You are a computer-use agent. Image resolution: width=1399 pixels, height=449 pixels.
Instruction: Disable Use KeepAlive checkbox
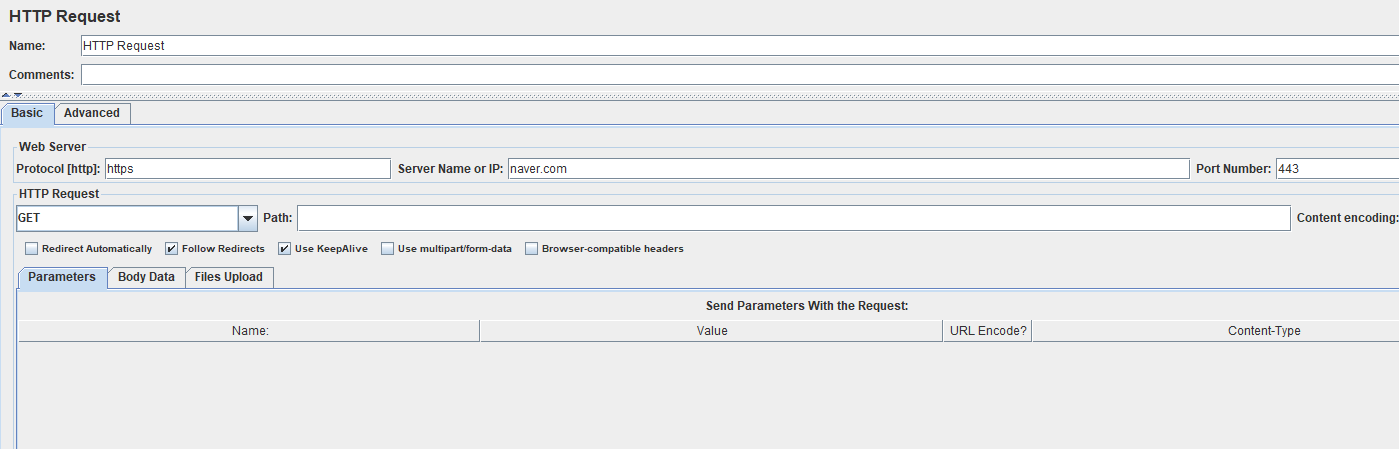point(285,249)
